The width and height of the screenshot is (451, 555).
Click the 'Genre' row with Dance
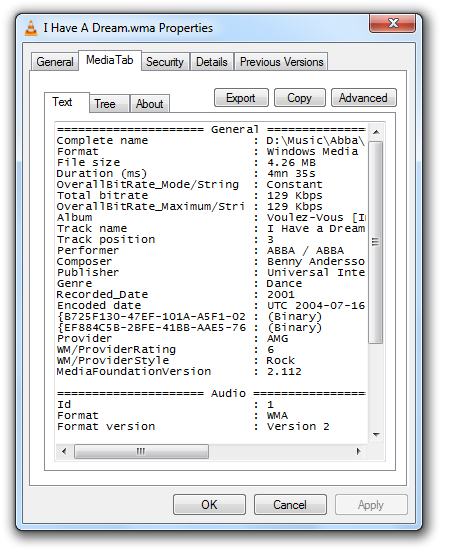[x=179, y=284]
